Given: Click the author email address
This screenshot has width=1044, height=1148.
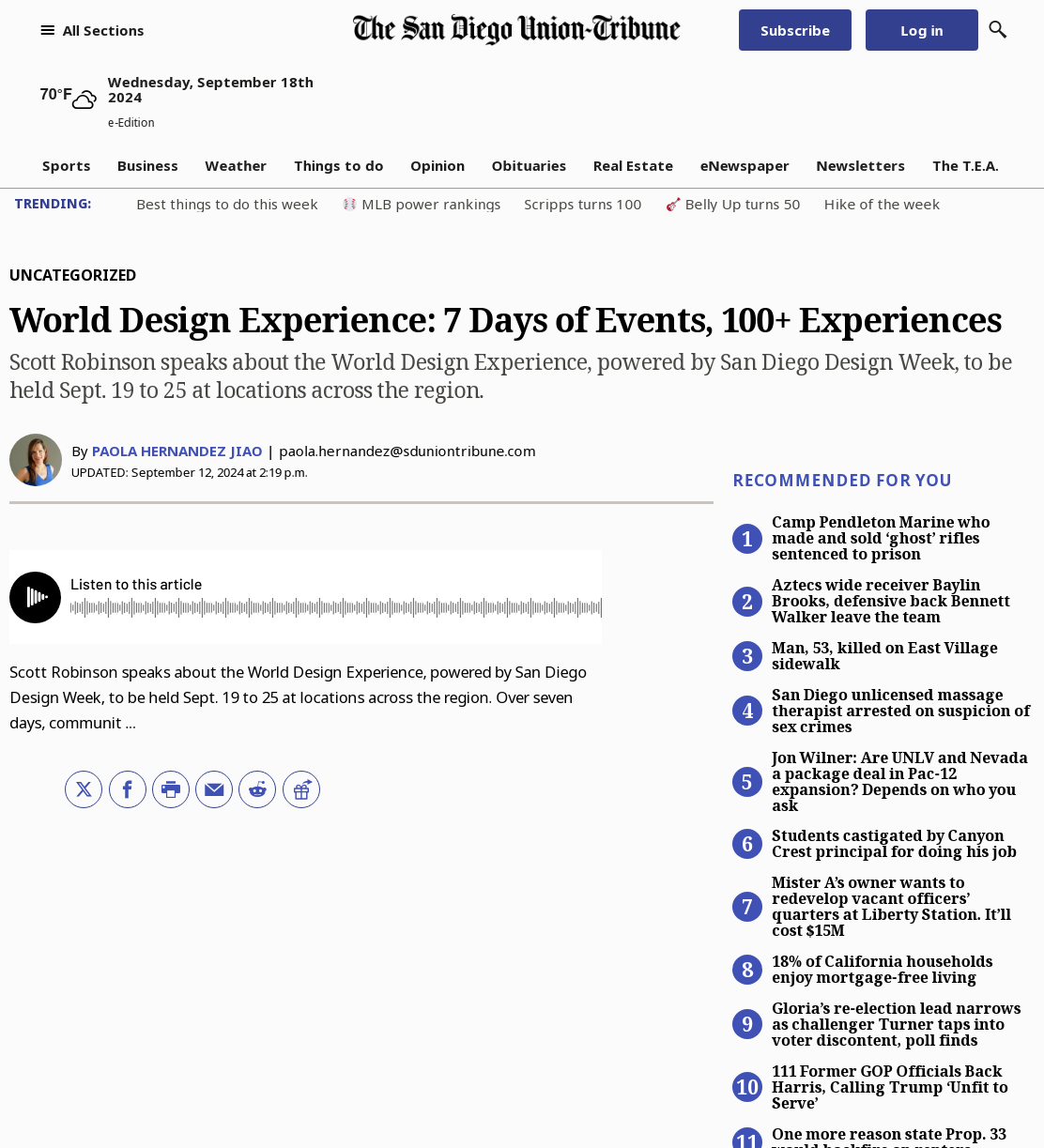Looking at the screenshot, I should [x=407, y=452].
